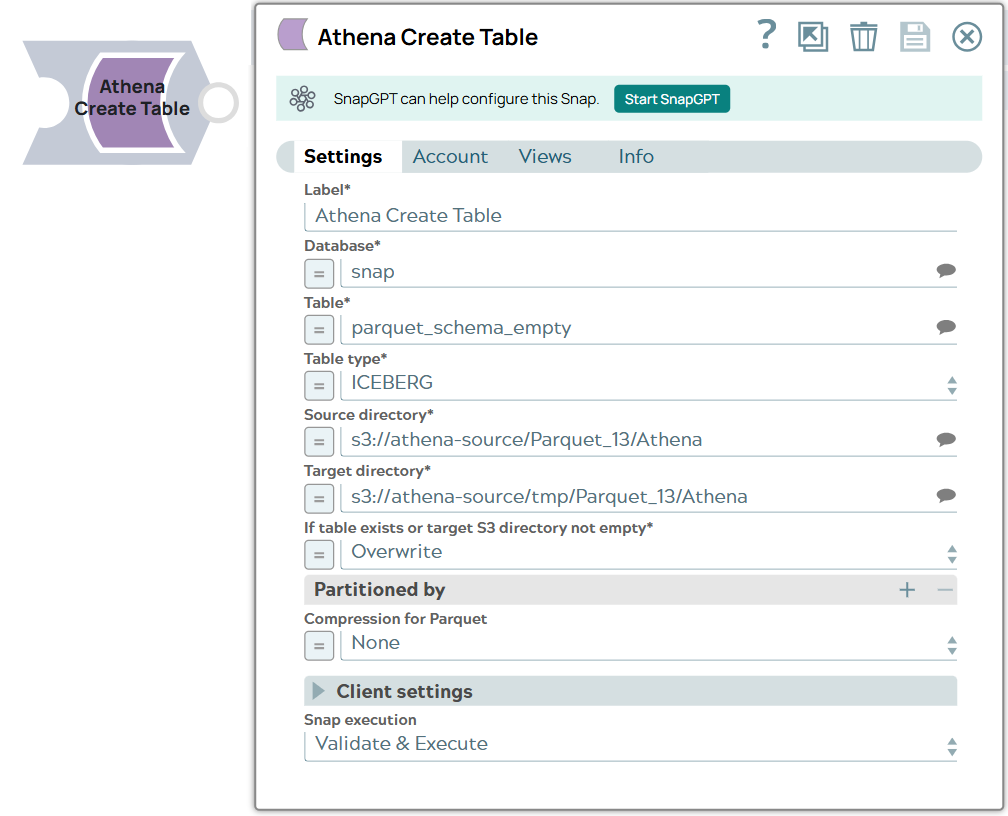Click the comment icon beside Source directory

pos(944,440)
